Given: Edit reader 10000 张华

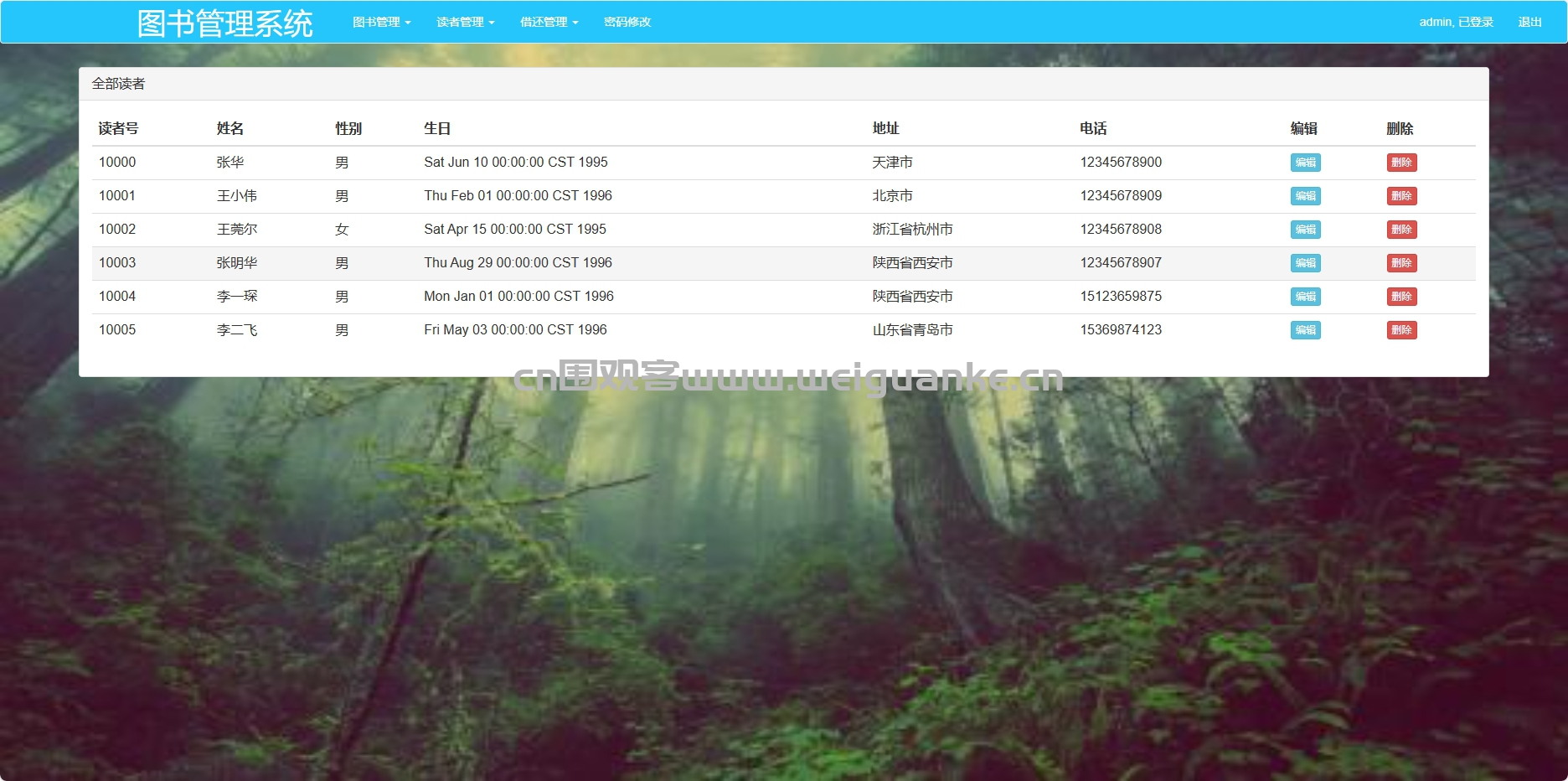Looking at the screenshot, I should [1306, 163].
